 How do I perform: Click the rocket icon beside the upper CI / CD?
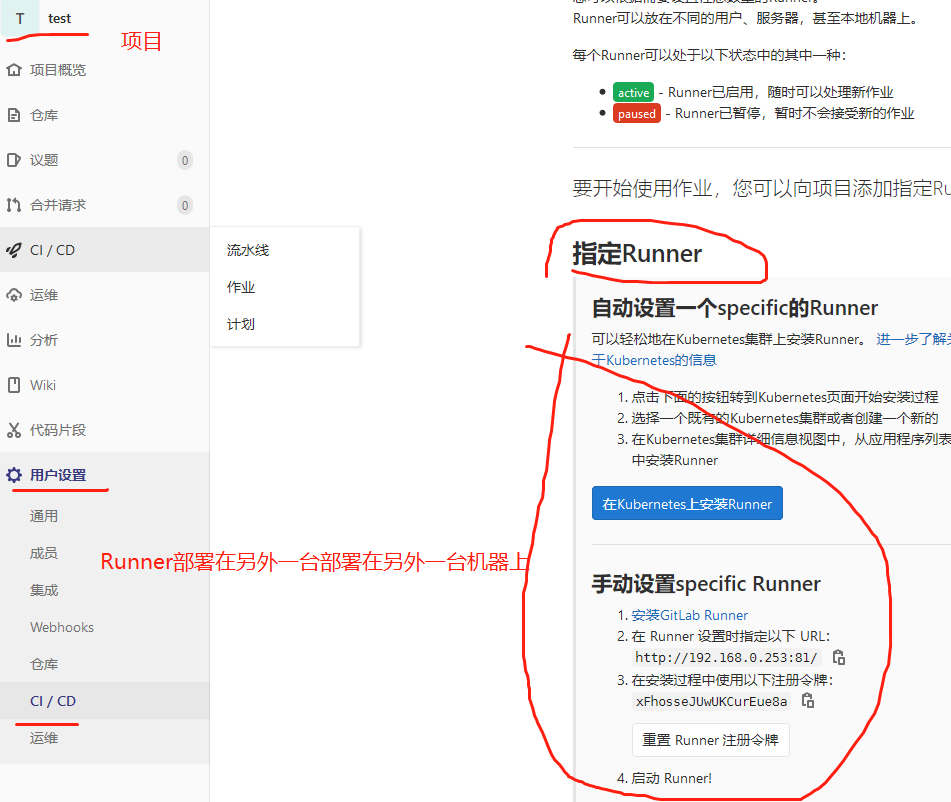click(x=14, y=250)
